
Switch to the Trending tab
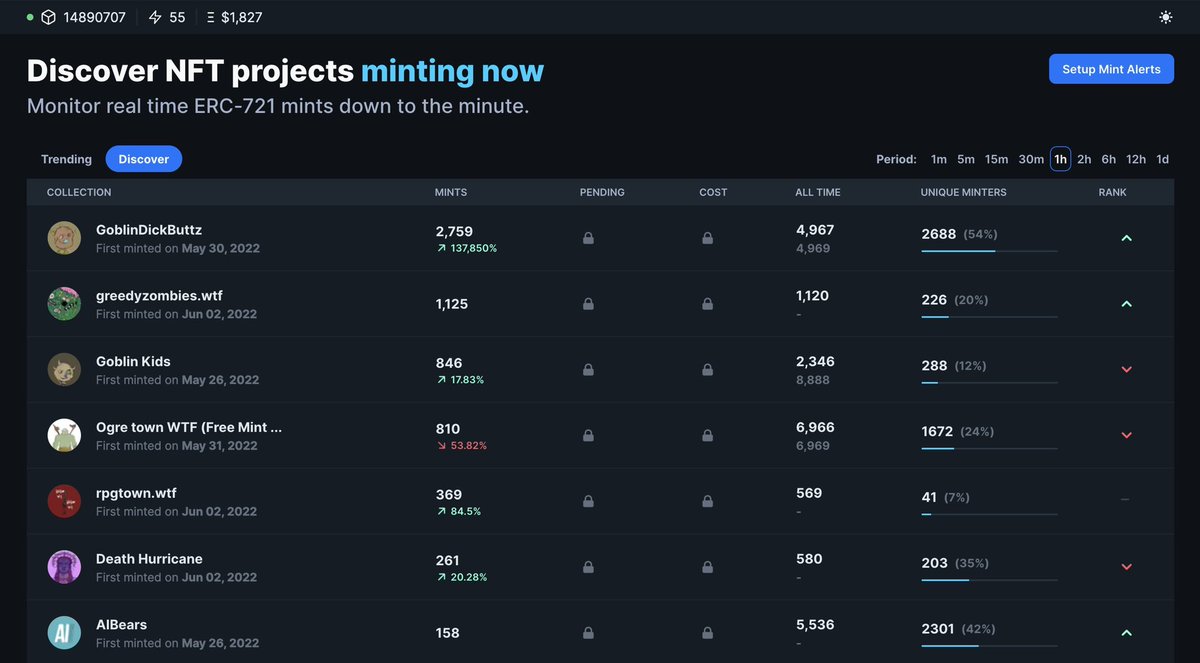point(66,159)
